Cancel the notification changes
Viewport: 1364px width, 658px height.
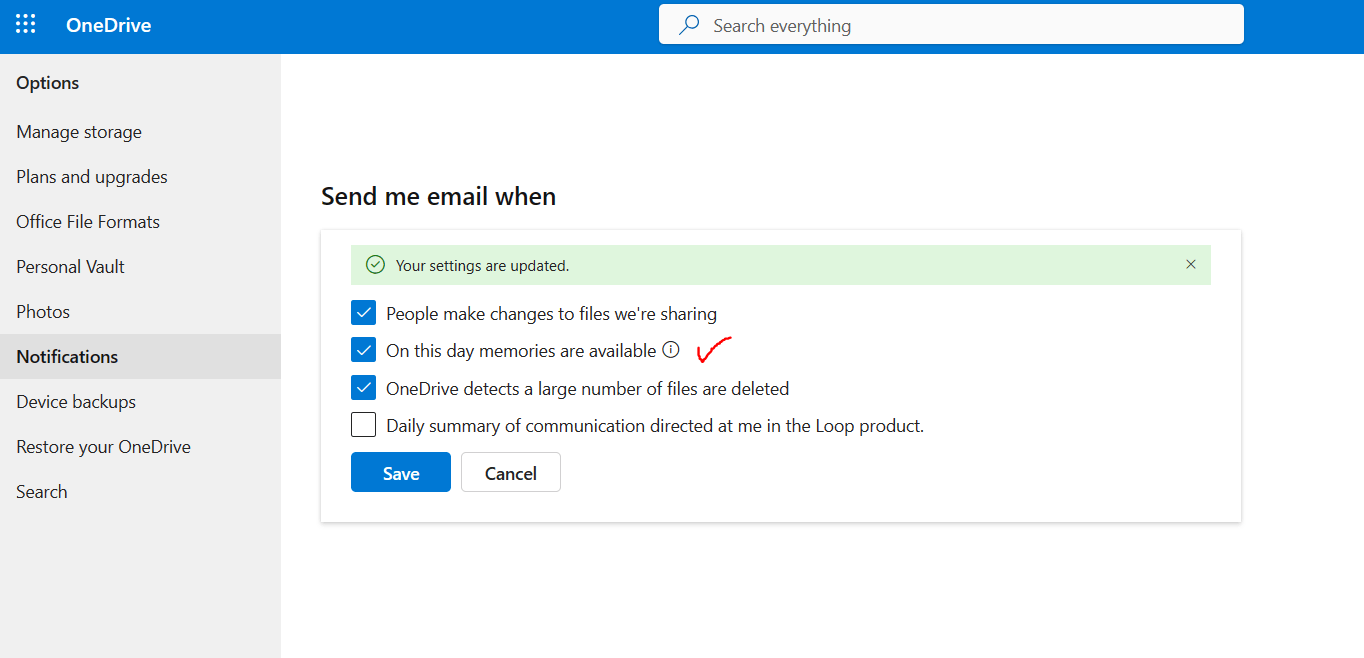click(x=511, y=472)
